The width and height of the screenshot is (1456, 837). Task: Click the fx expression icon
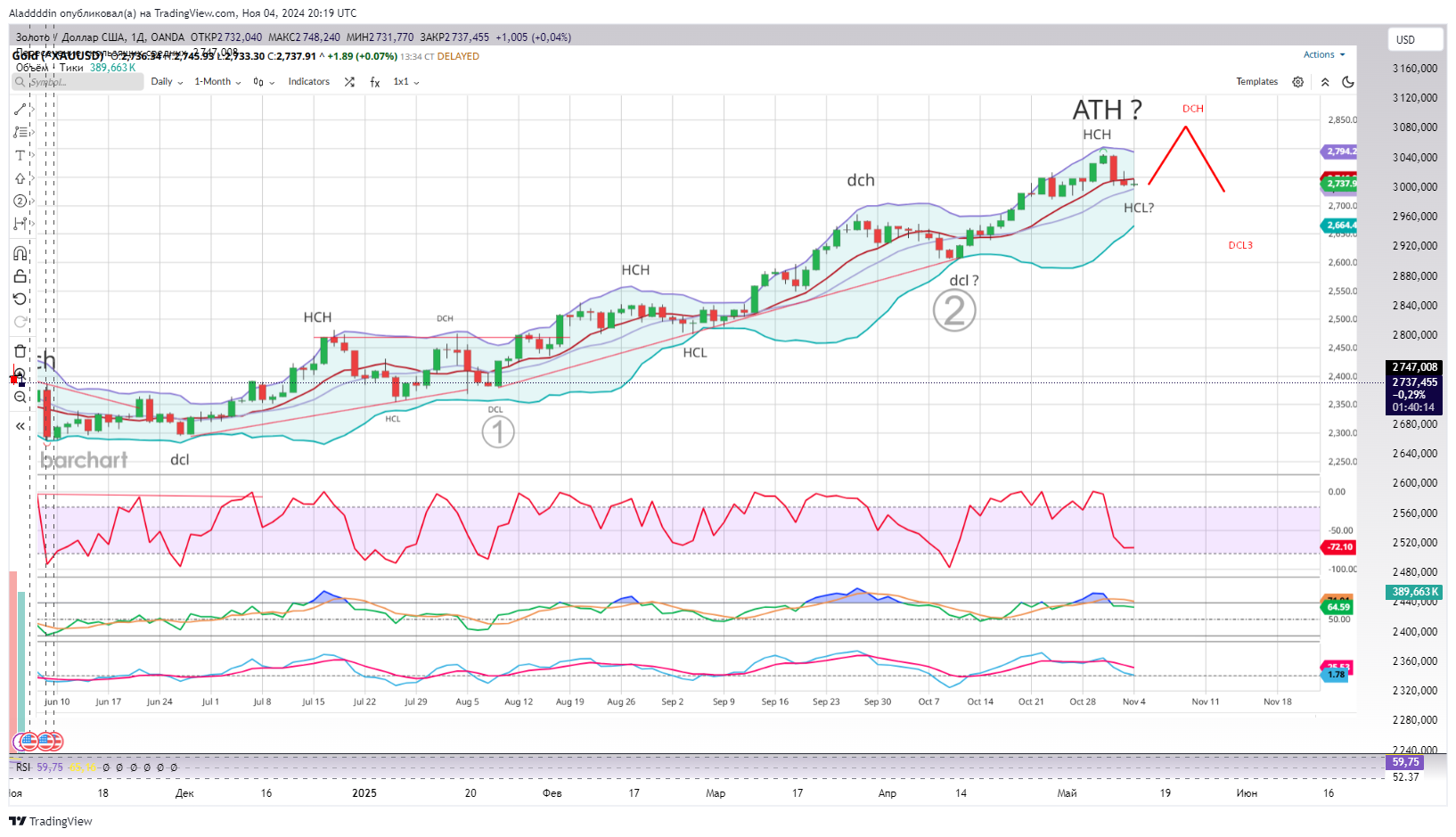point(375,82)
